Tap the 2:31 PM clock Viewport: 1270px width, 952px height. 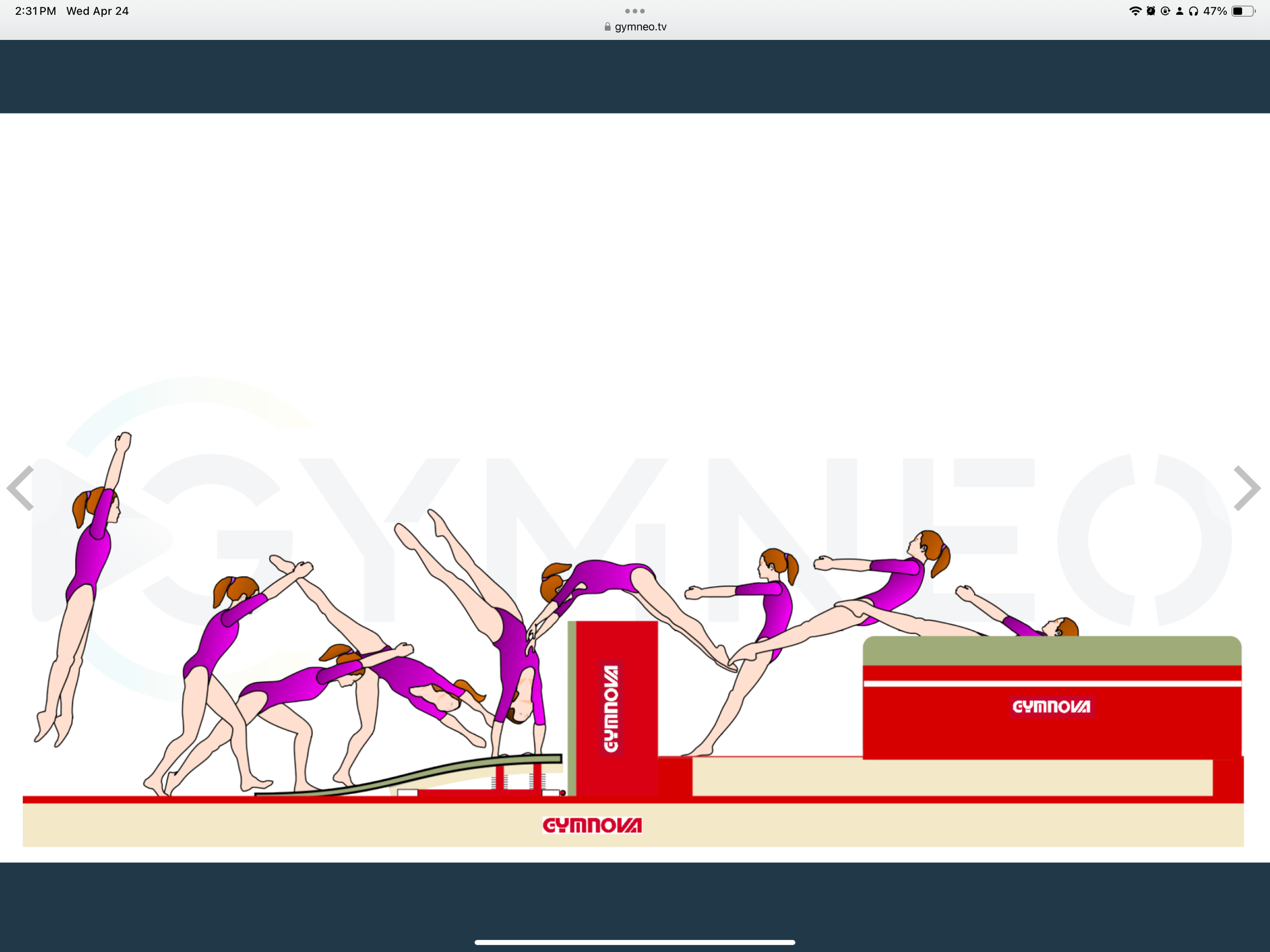click(36, 11)
